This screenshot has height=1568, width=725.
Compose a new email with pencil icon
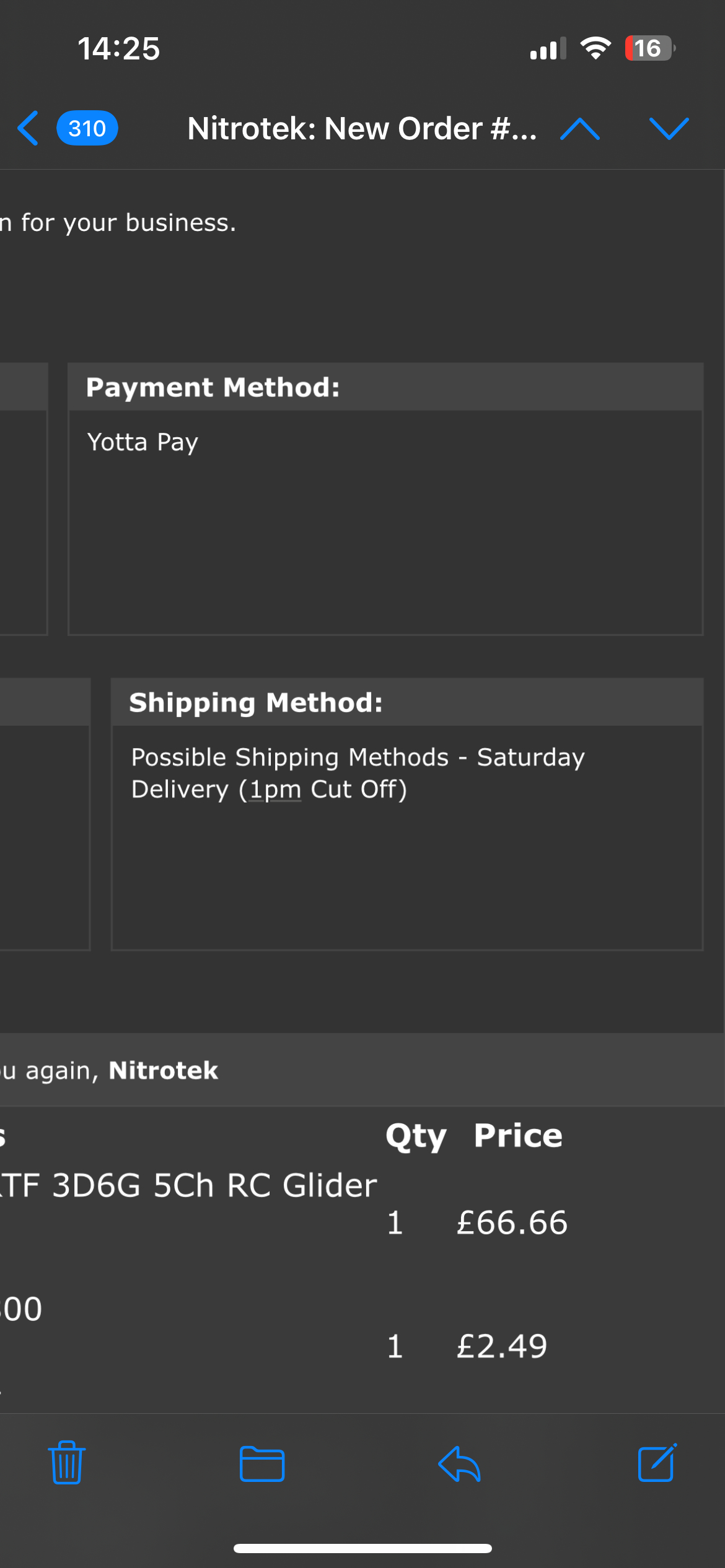pos(657,1463)
